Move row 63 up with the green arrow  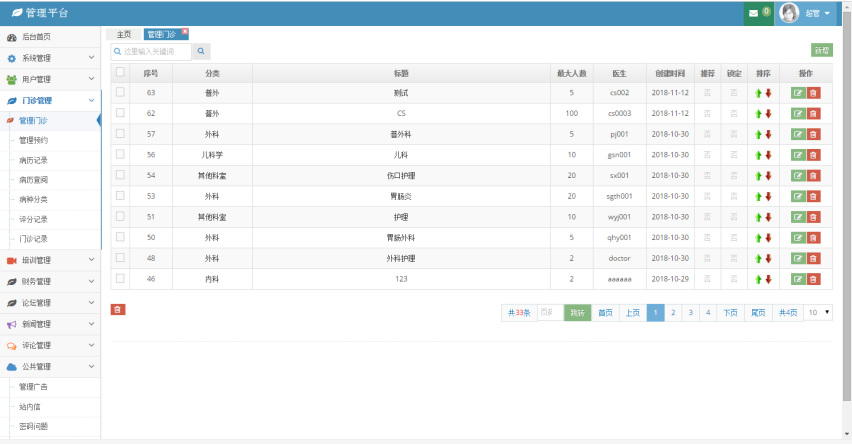[759, 93]
